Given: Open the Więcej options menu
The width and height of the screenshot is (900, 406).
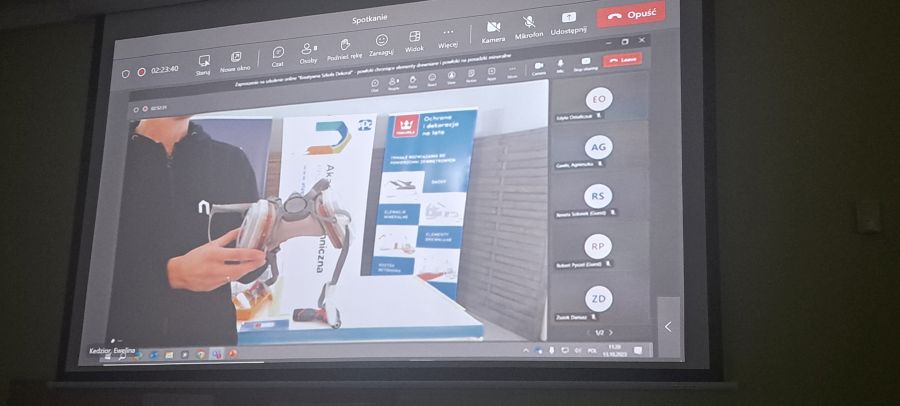Looking at the screenshot, I should 448,37.
